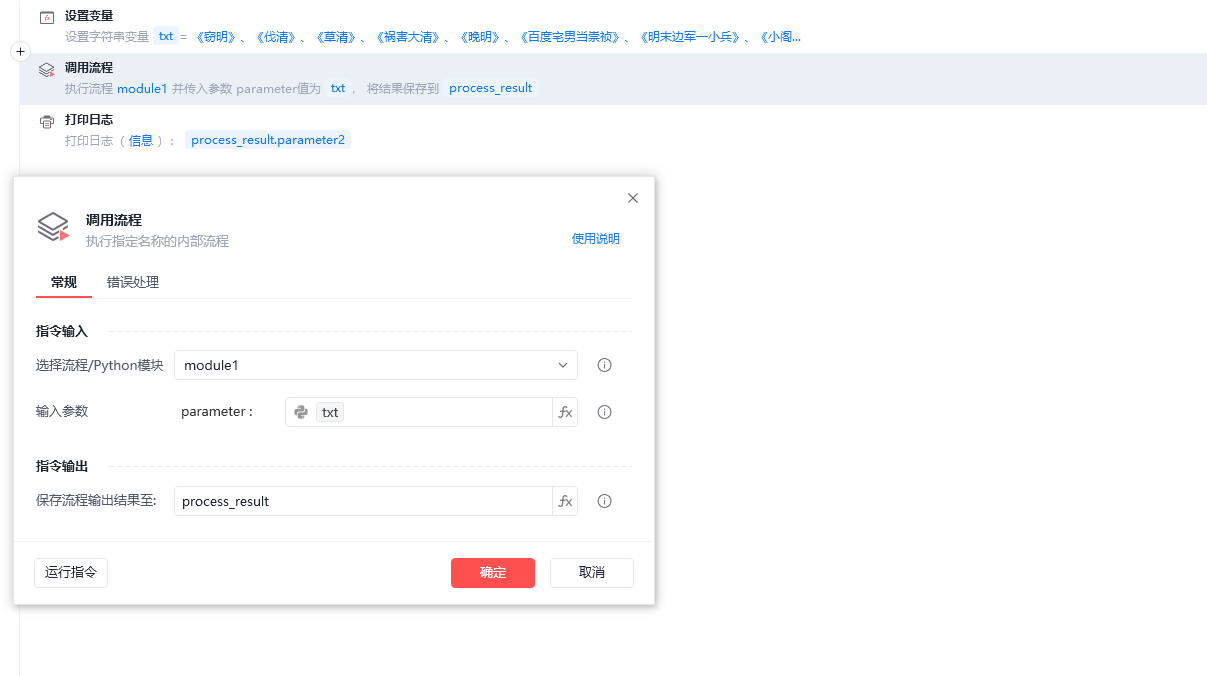Click the 调用流程 step icon in list
This screenshot has height=676, width=1207.
pos(46,70)
